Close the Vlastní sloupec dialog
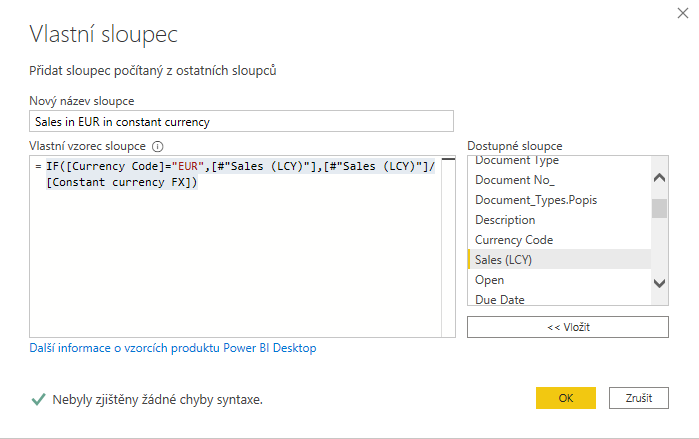Screen dimensions: 699x439 (x=683, y=13)
